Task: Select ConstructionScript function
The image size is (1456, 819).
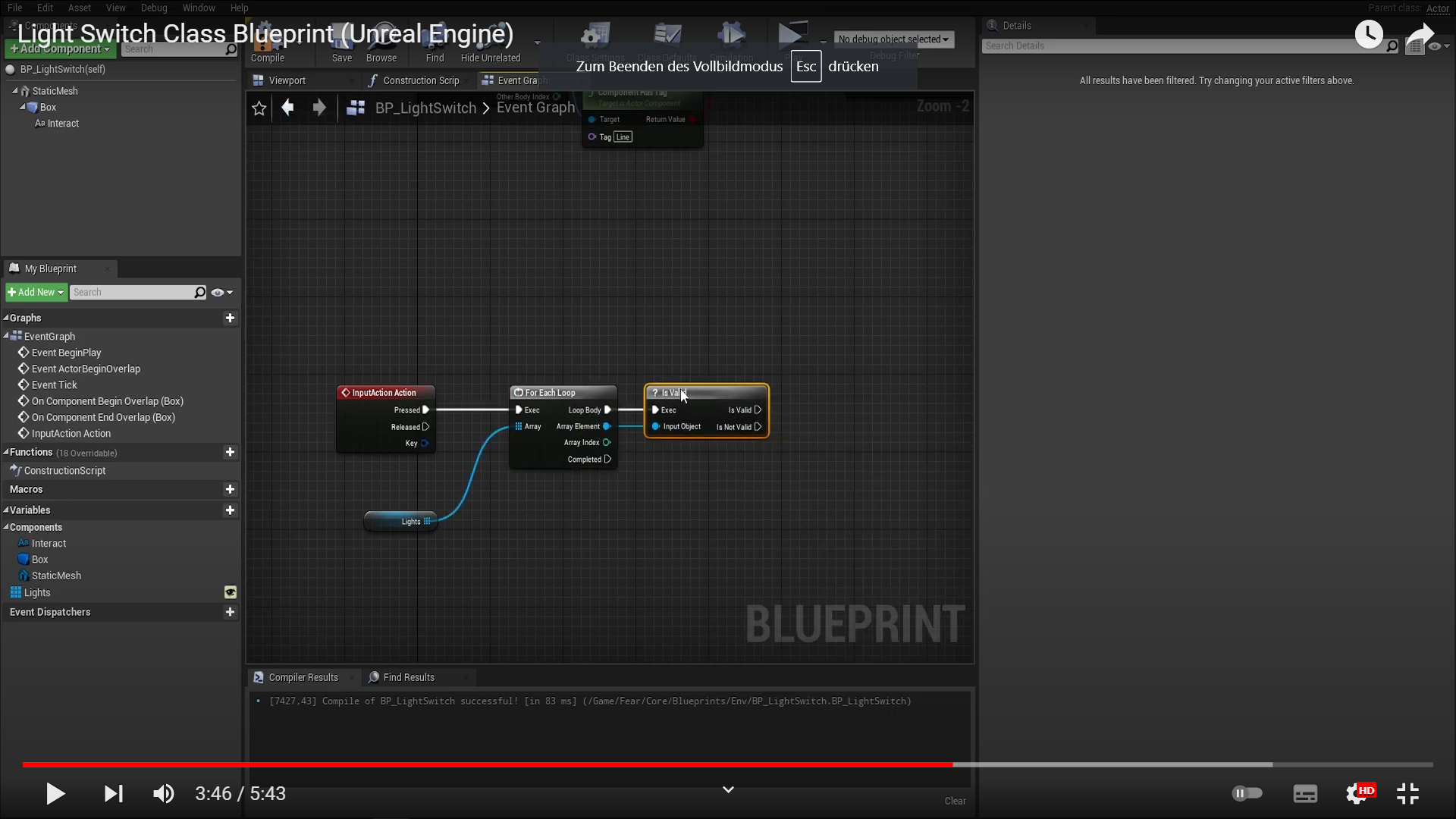Action: [64, 470]
